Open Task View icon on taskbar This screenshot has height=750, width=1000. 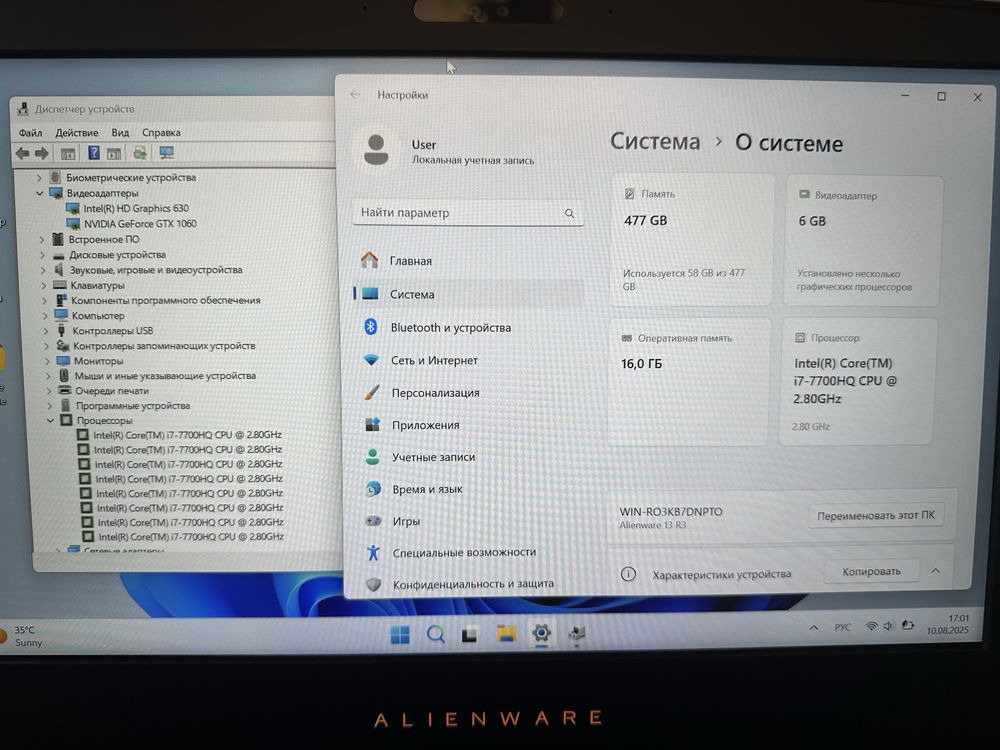470,635
